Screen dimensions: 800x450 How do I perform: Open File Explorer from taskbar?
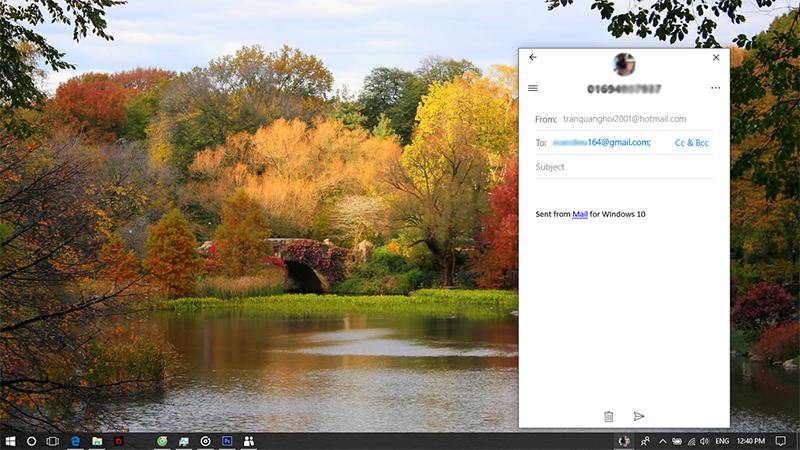click(x=97, y=441)
